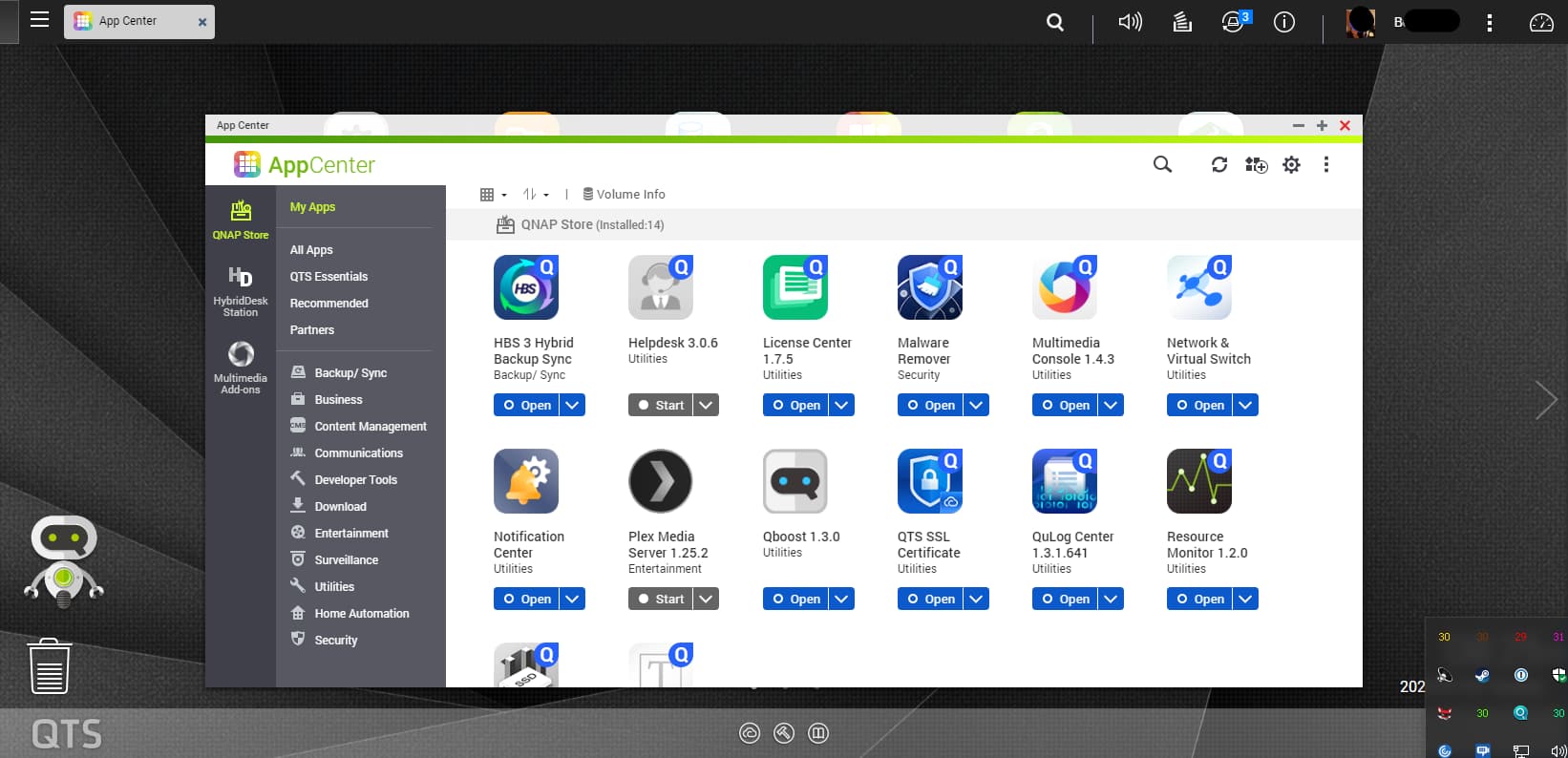Start the Helpdesk 3.0.6 app
The height and width of the screenshot is (758, 1568).
pyautogui.click(x=661, y=405)
